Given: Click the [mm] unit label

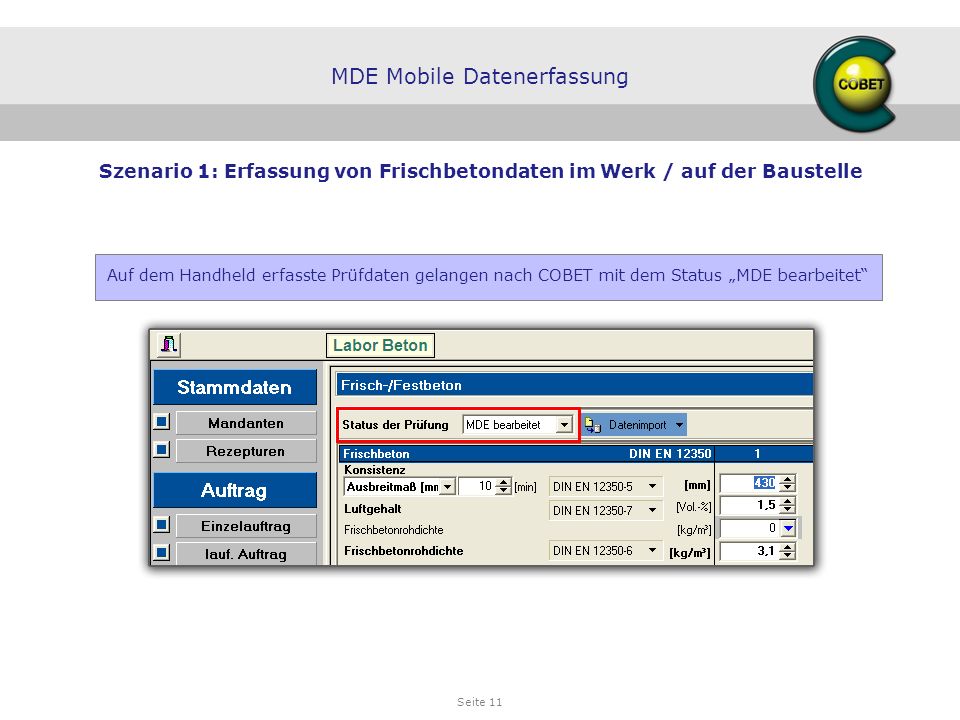Looking at the screenshot, I should coord(697,486).
